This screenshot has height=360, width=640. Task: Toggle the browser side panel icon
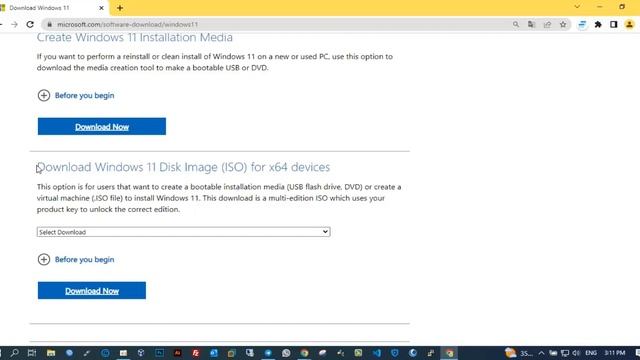[613, 24]
